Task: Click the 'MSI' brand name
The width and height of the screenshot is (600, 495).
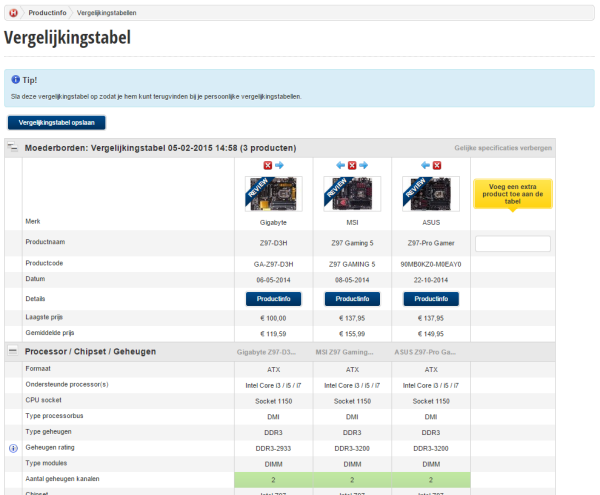Action: click(352, 223)
